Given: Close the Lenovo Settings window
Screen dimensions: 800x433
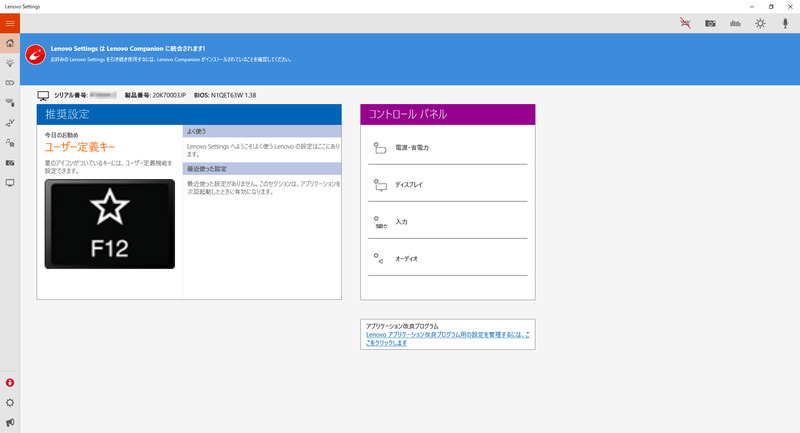Looking at the screenshot, I should coord(790,7).
